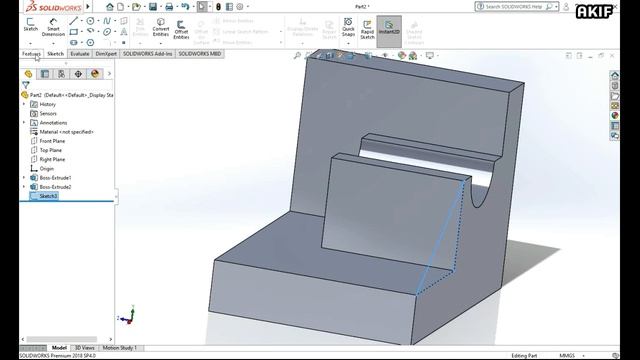The height and width of the screenshot is (360, 640).
Task: Open Appearances color ball in task pane
Action: coord(615,116)
